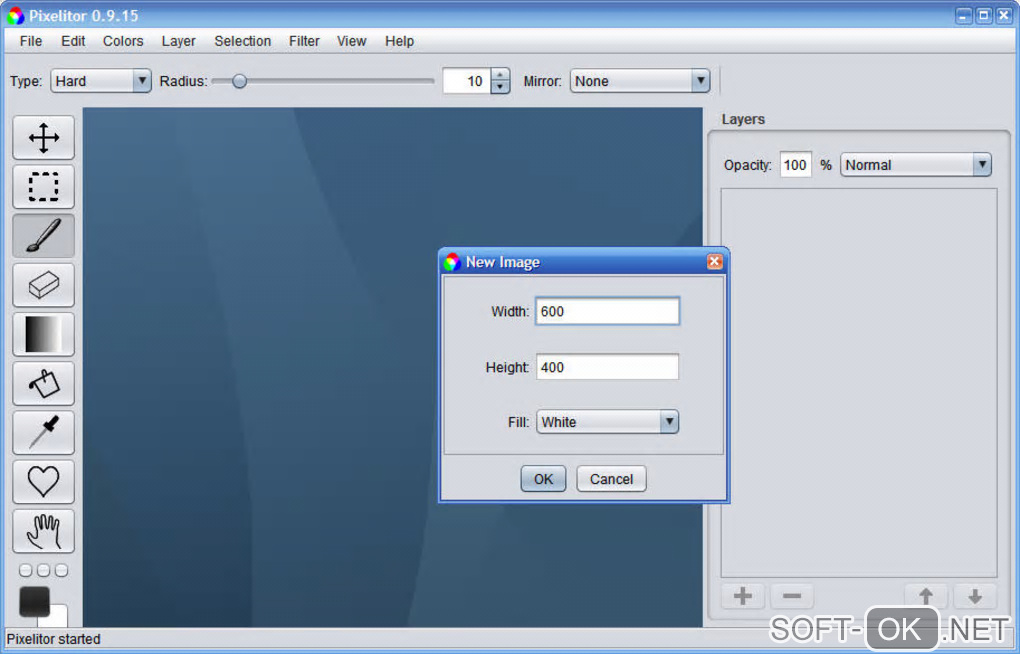Click the Radius slider handle
Screen dimensions: 1020x654
click(239, 81)
